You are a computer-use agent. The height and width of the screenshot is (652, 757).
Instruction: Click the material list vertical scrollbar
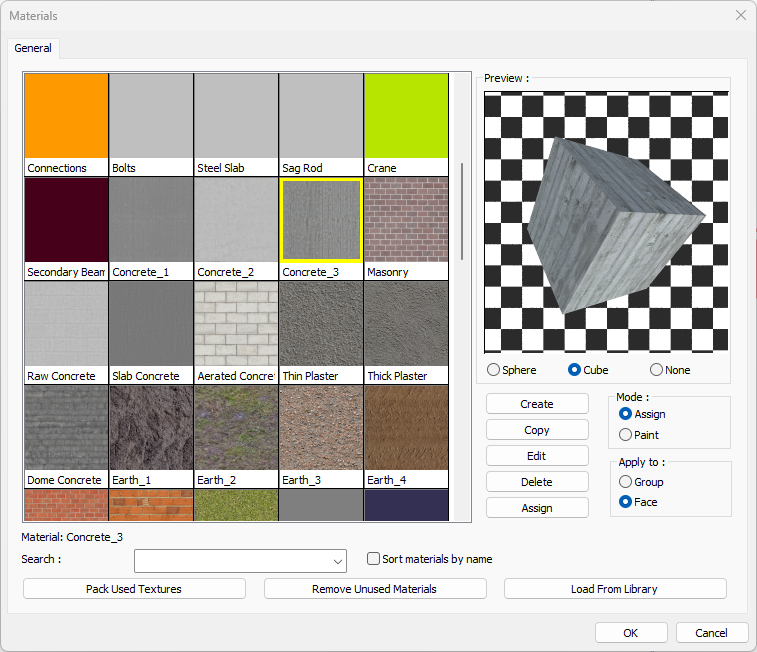[x=461, y=210]
